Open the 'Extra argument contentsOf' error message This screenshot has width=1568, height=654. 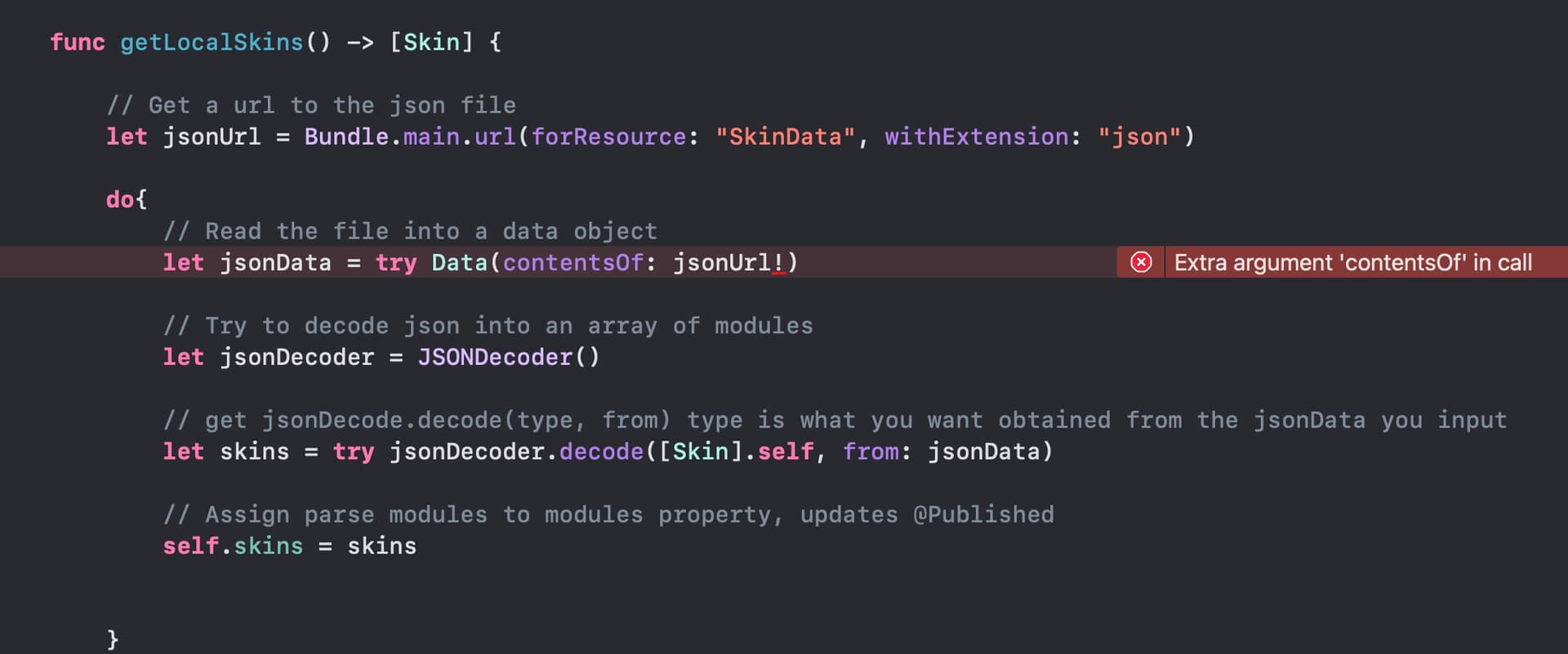(1353, 262)
